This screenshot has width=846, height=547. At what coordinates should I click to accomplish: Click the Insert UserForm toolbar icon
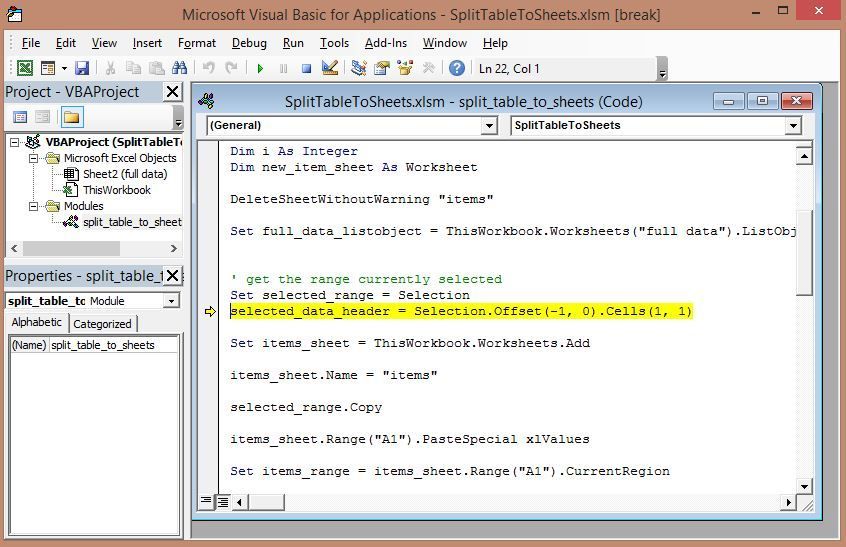point(48,69)
